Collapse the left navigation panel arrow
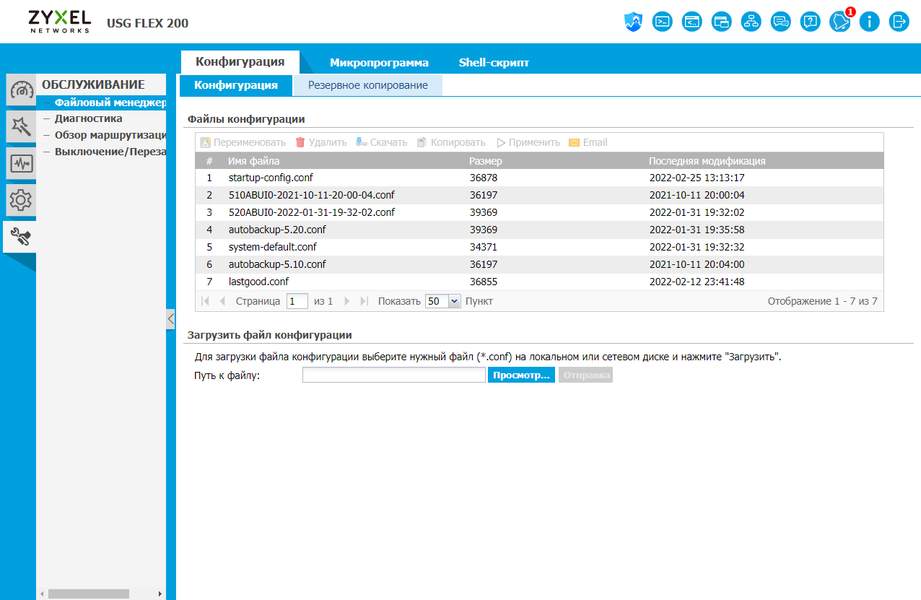The image size is (921, 600). (170, 319)
